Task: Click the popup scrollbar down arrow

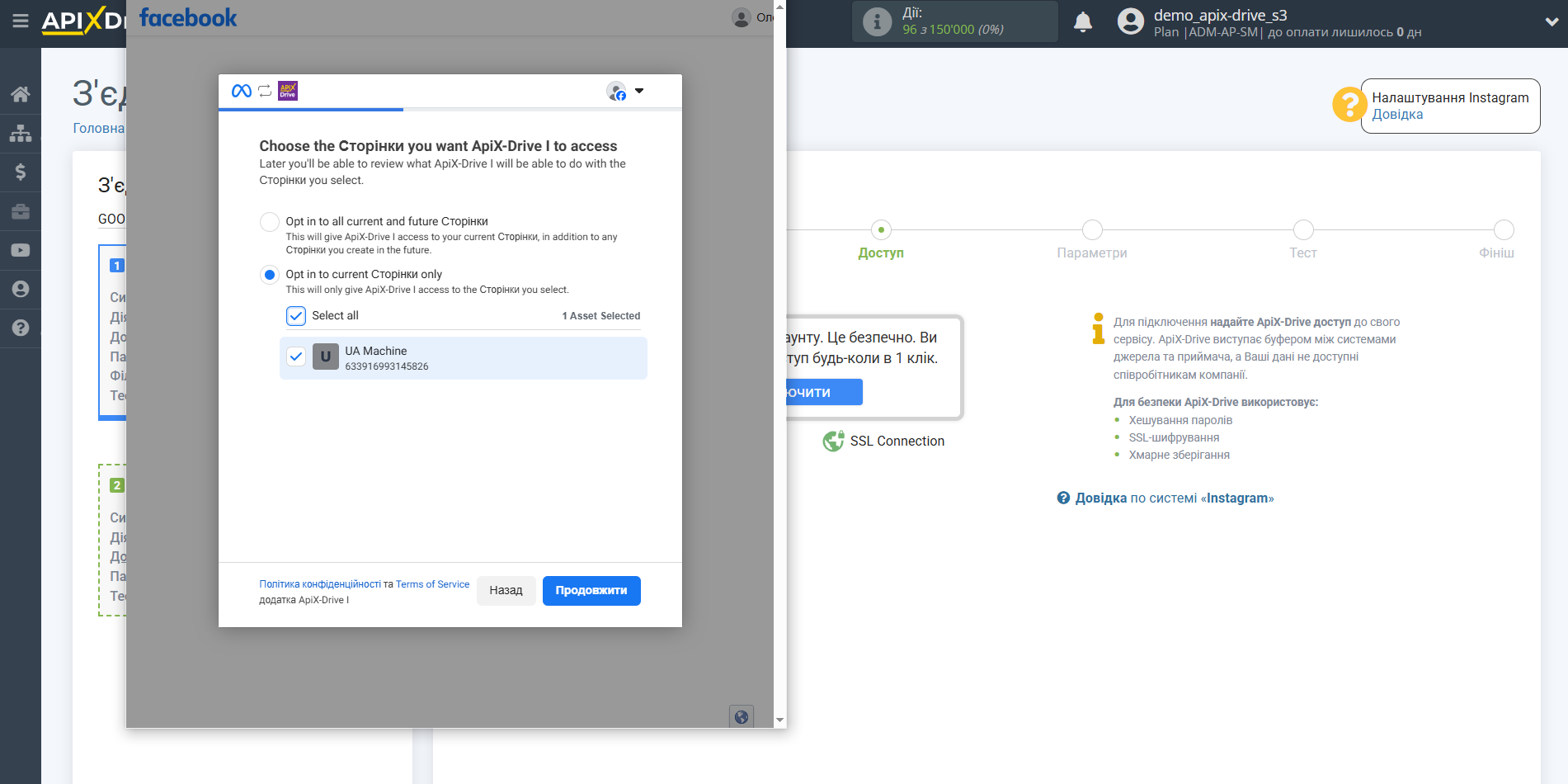Action: coord(780,720)
